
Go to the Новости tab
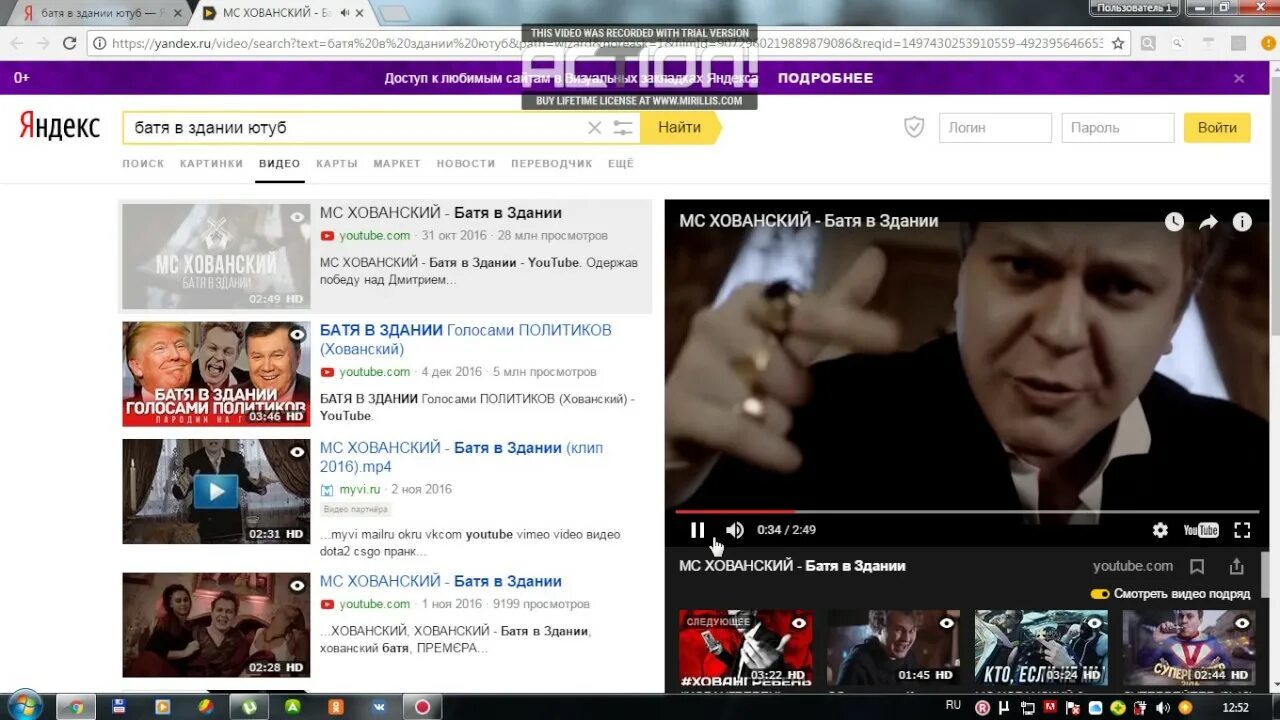click(466, 163)
